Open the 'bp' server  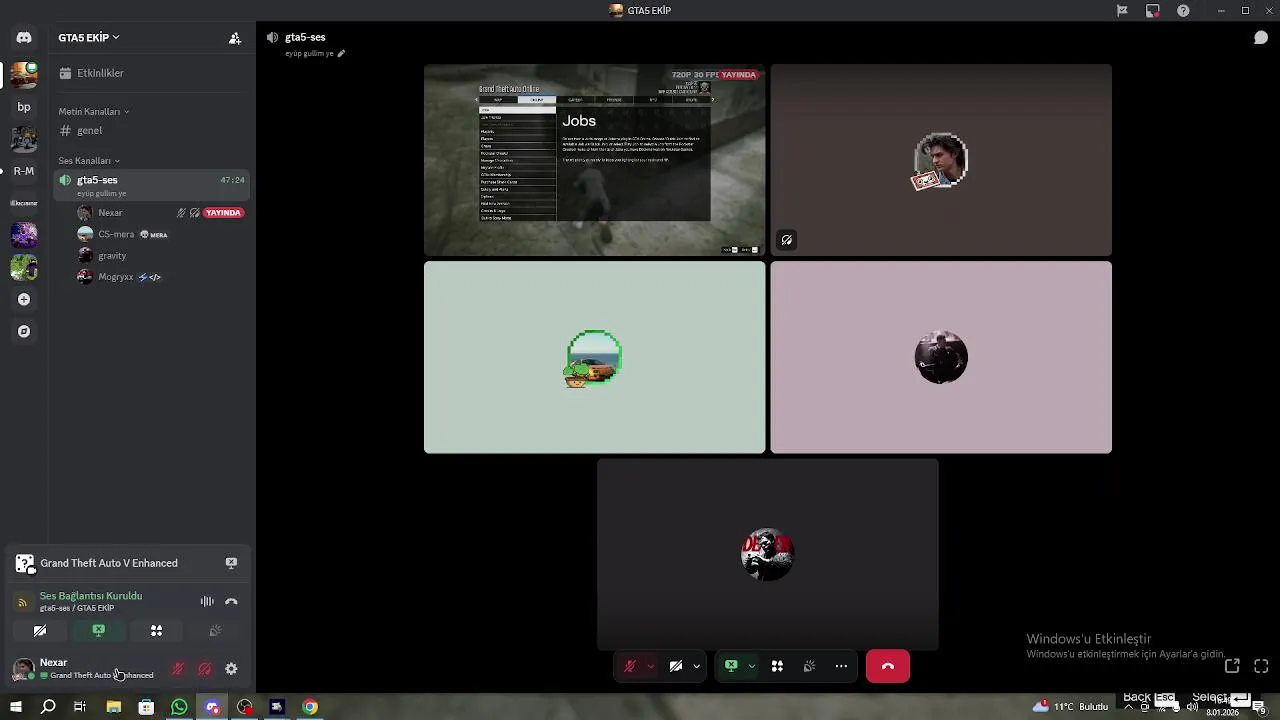pos(24,107)
